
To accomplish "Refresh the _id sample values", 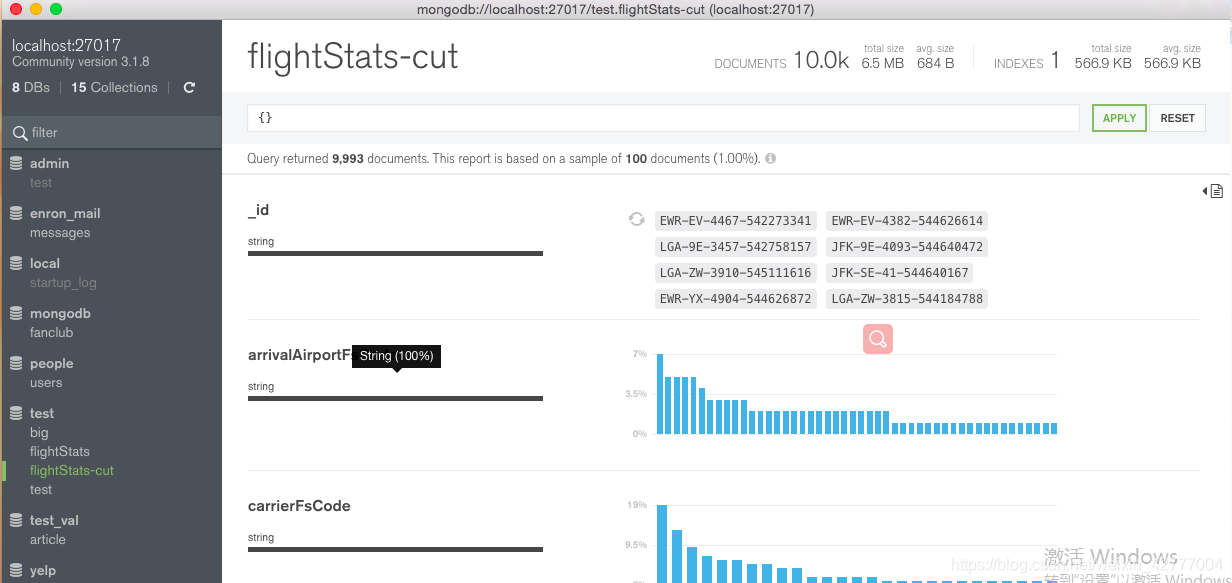I will point(636,219).
